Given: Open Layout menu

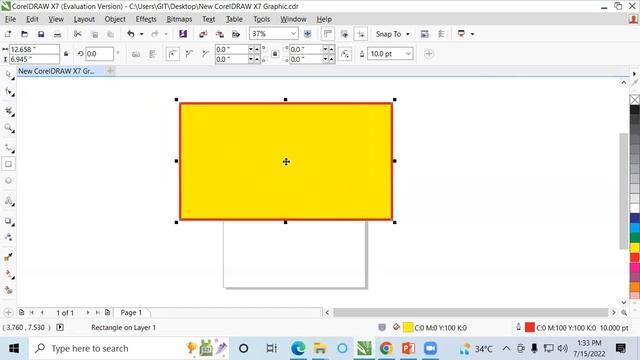Looking at the screenshot, I should click(84, 19).
